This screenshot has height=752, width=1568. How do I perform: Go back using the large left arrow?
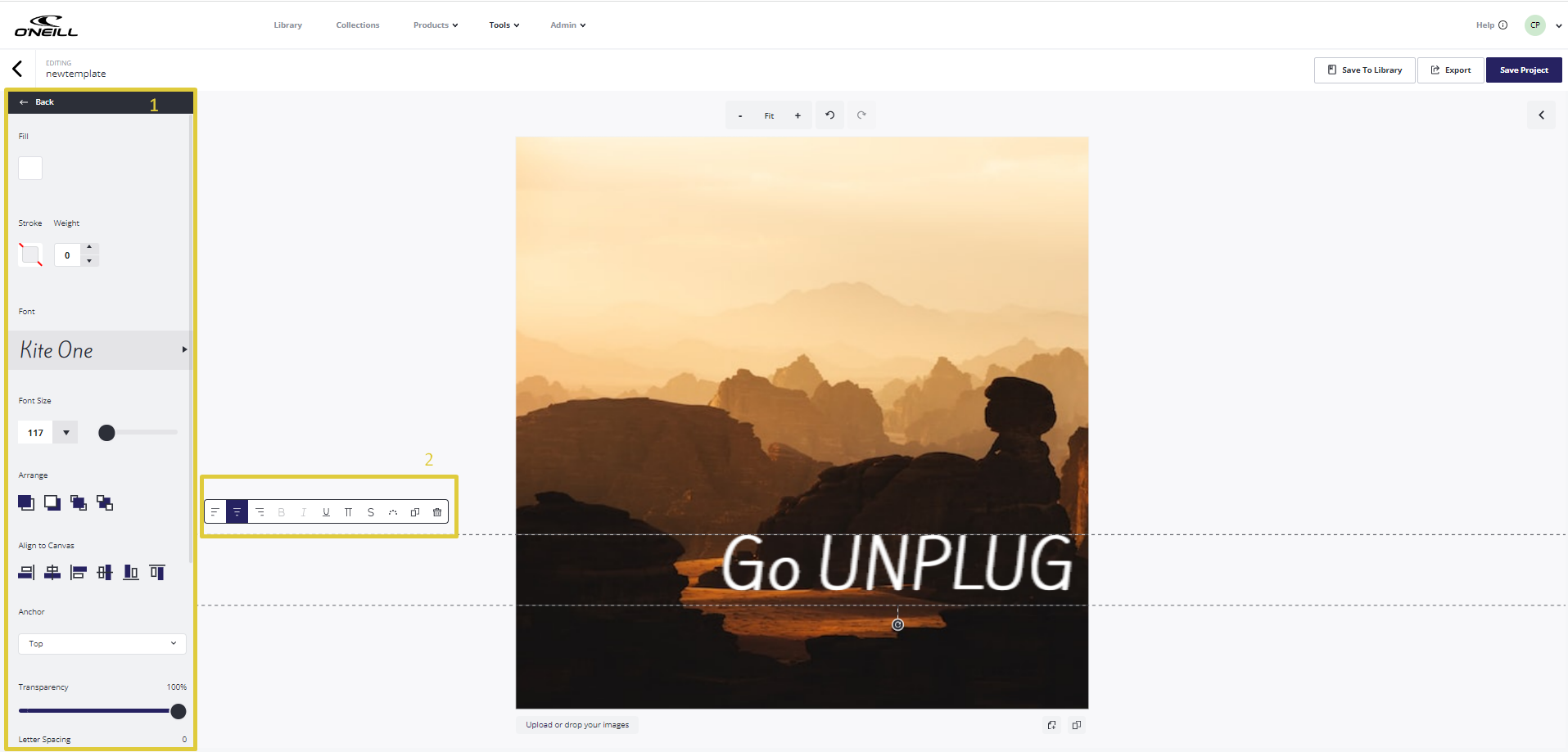[x=17, y=69]
